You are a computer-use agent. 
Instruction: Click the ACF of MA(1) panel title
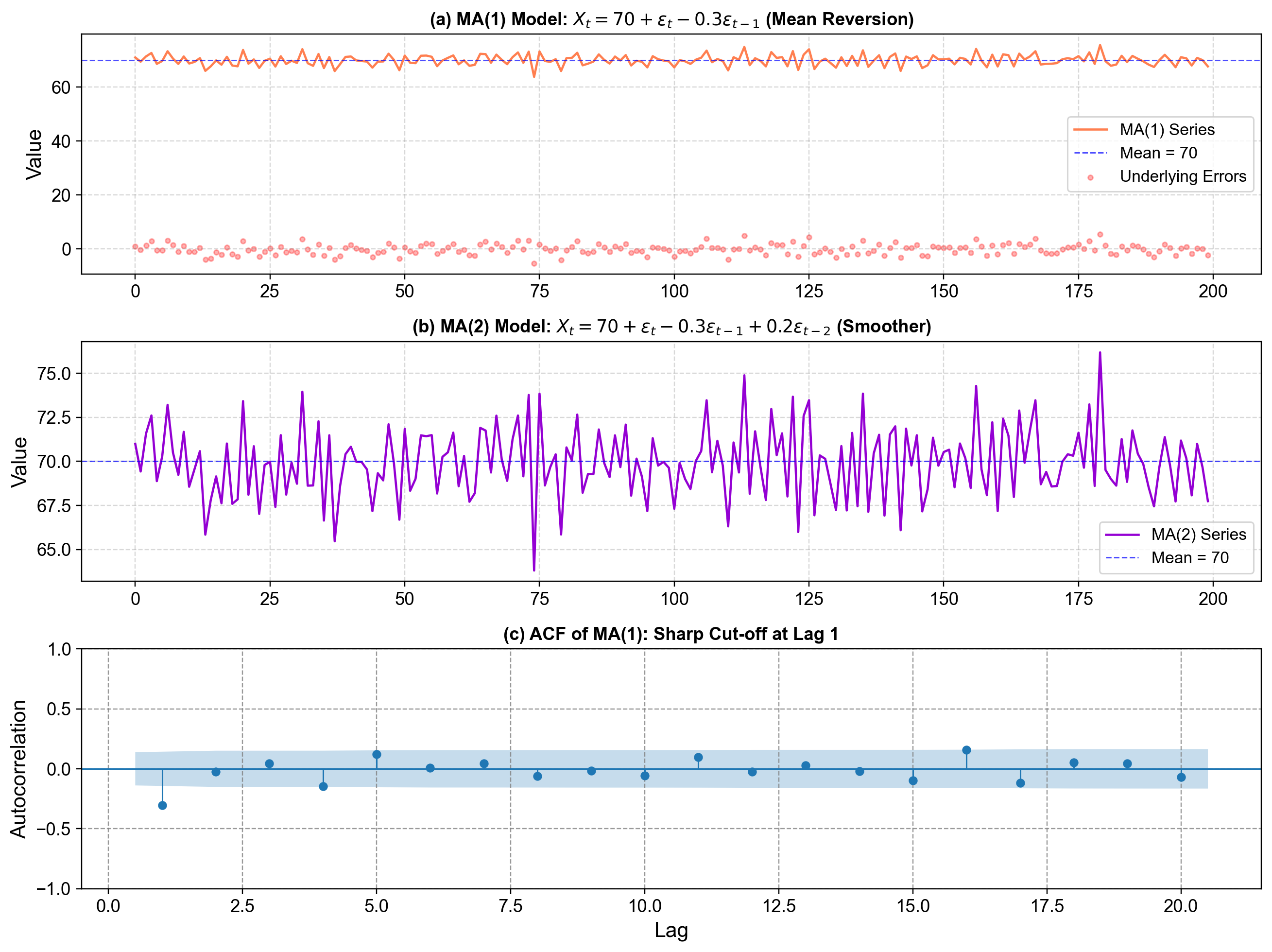(x=670, y=634)
